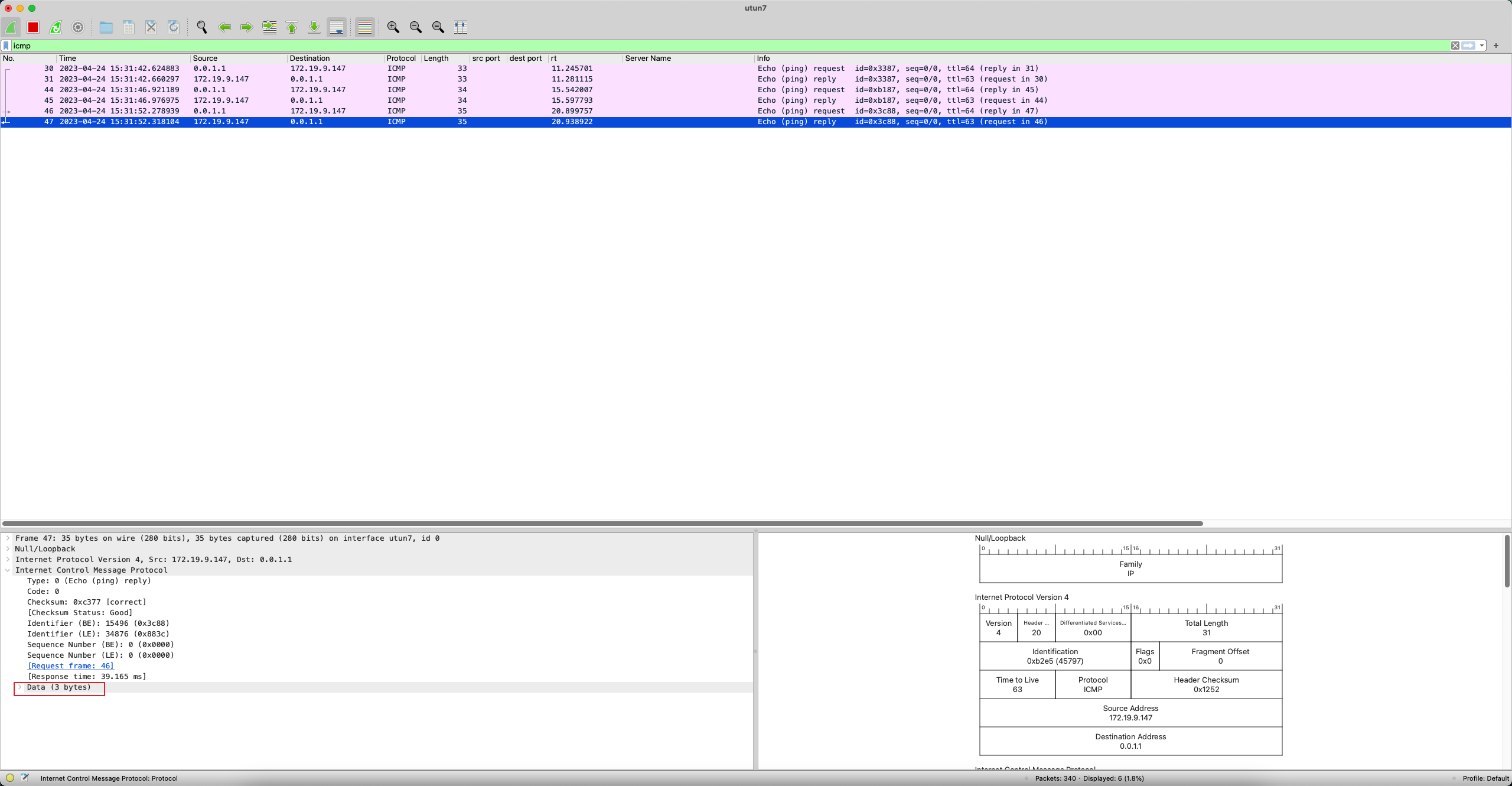The image size is (1512, 786).
Task: Jump to the first packet
Action: [x=292, y=27]
